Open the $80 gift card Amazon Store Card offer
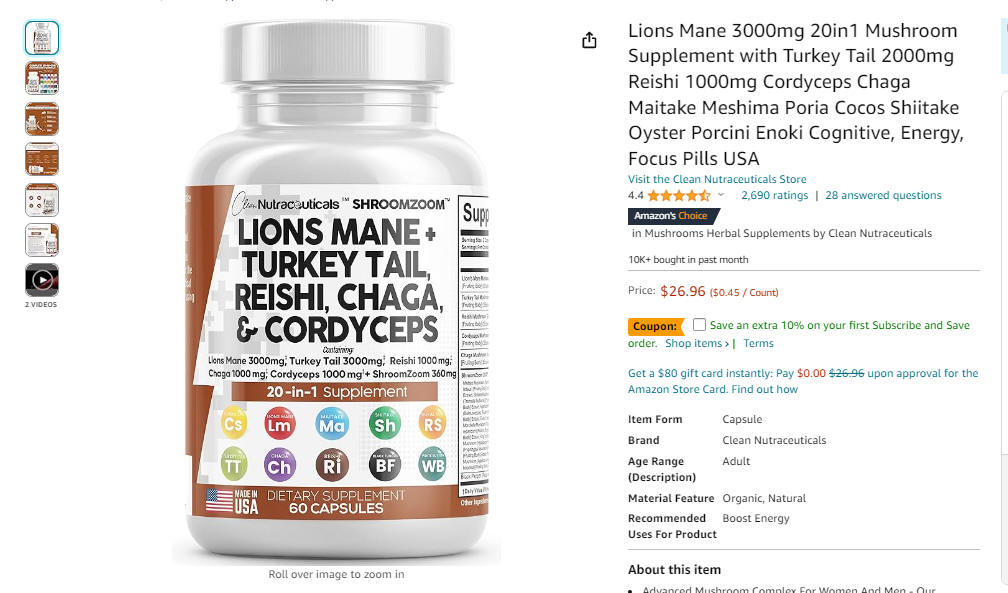 tap(803, 381)
